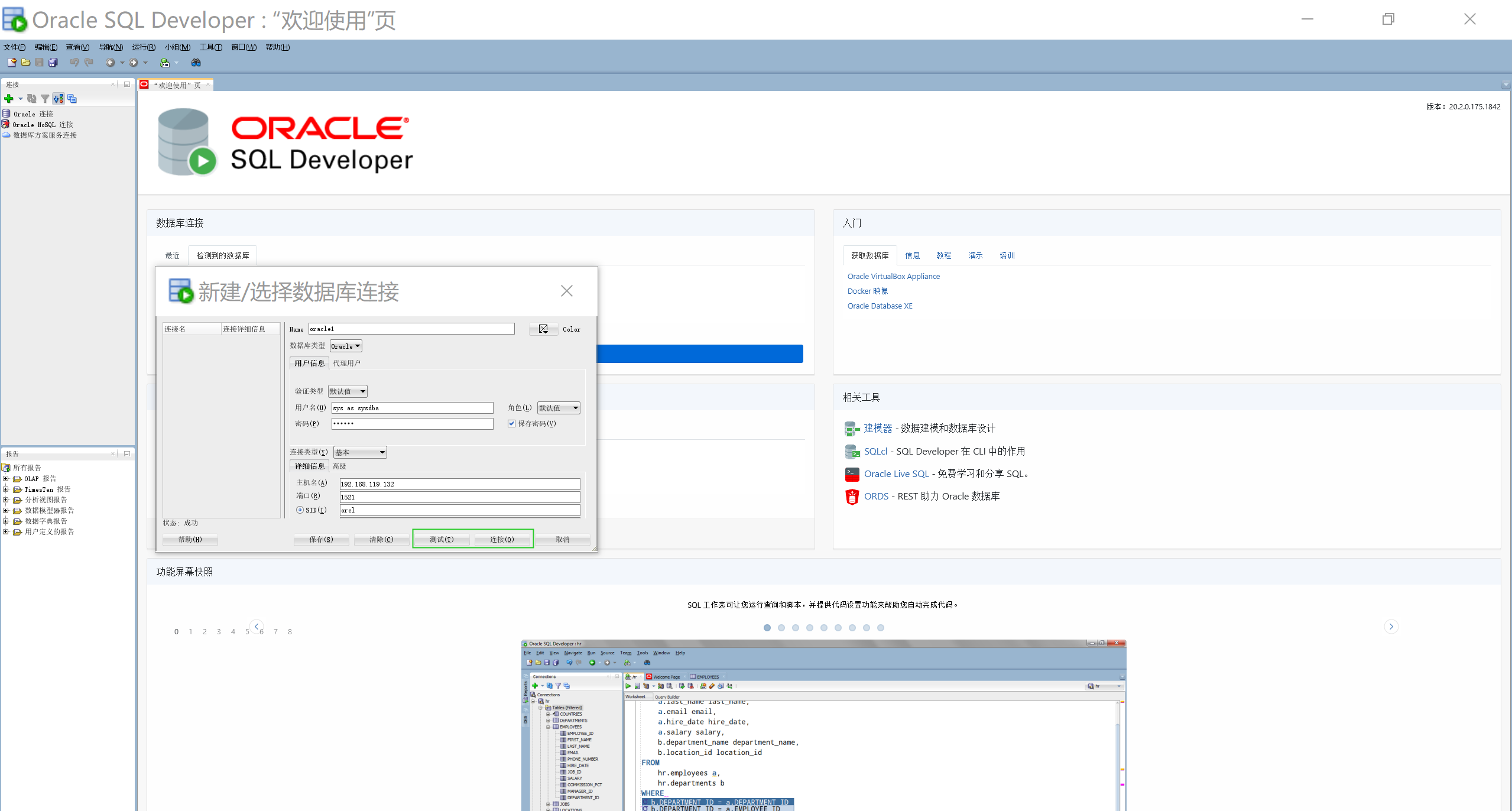Image resolution: width=1512 pixels, height=811 pixels.
Task: Click the 连接 button in the dialog
Action: click(502, 539)
